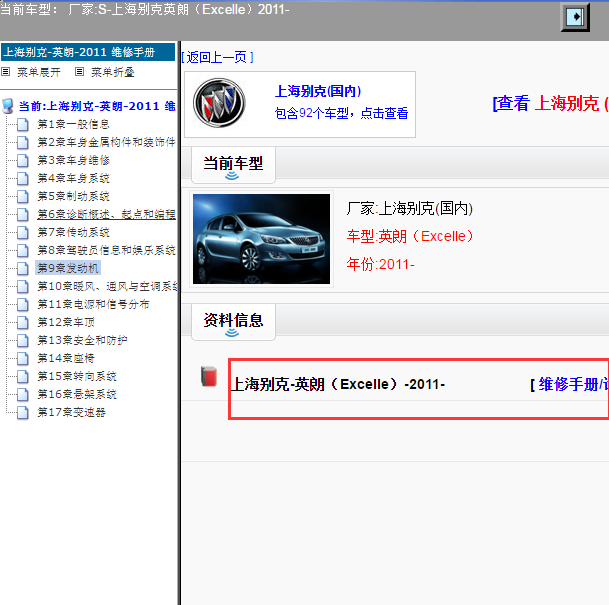Open chapter 第8章驾驶员信息和娱乐系统

pyautogui.click(x=106, y=250)
